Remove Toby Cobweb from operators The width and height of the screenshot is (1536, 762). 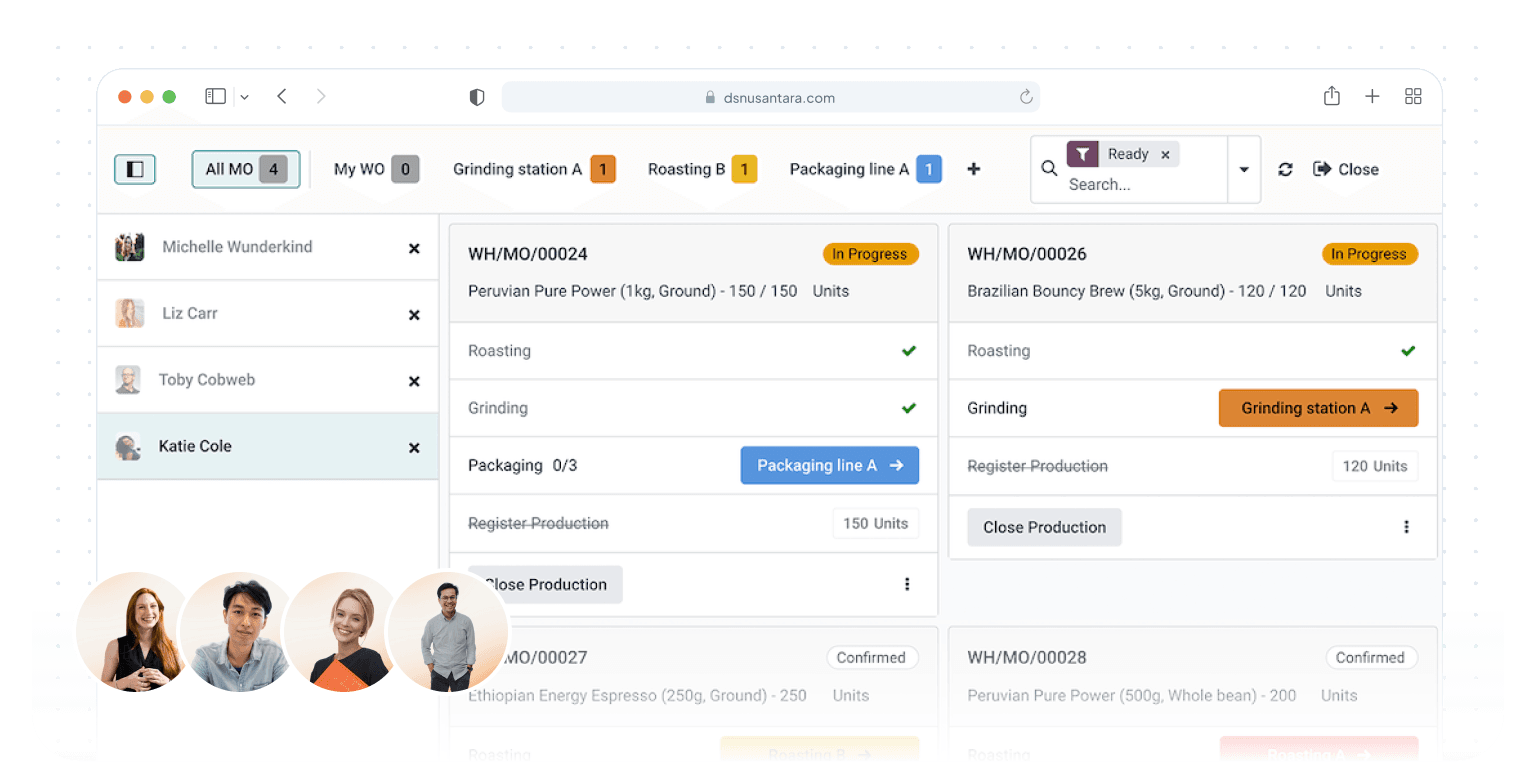click(x=414, y=381)
